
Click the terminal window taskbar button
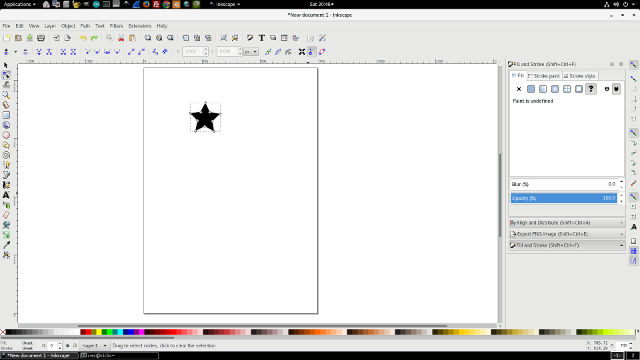tap(119, 356)
